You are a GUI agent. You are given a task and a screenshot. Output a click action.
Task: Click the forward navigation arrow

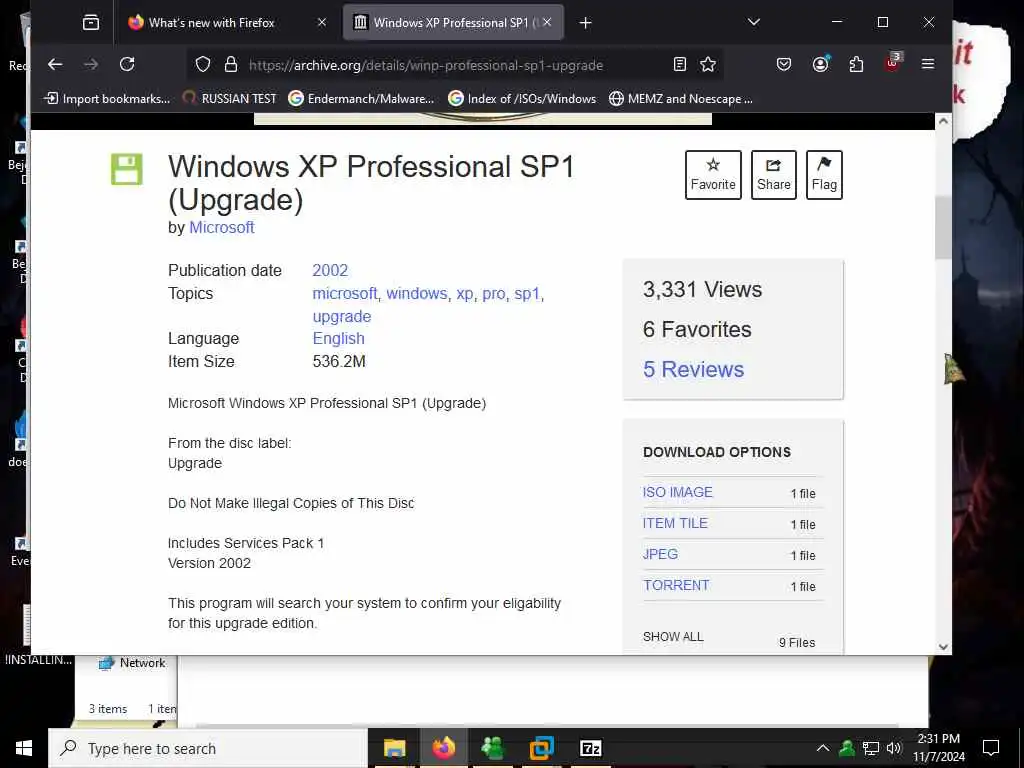tap(91, 64)
